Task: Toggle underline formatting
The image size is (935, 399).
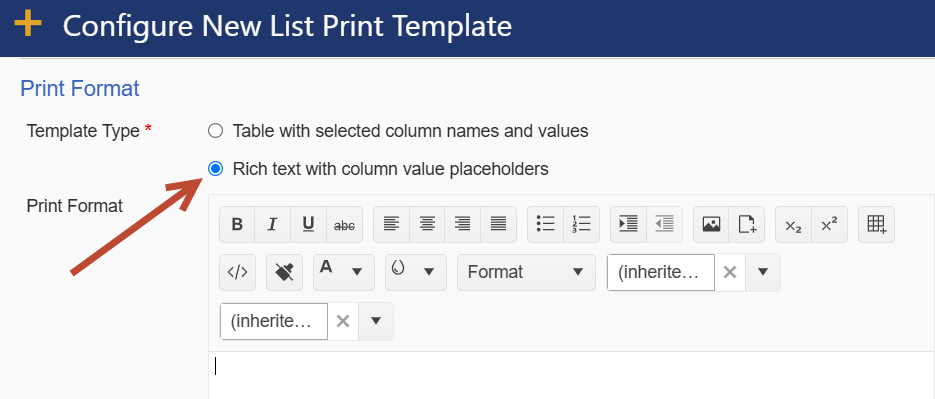Action: pos(308,224)
